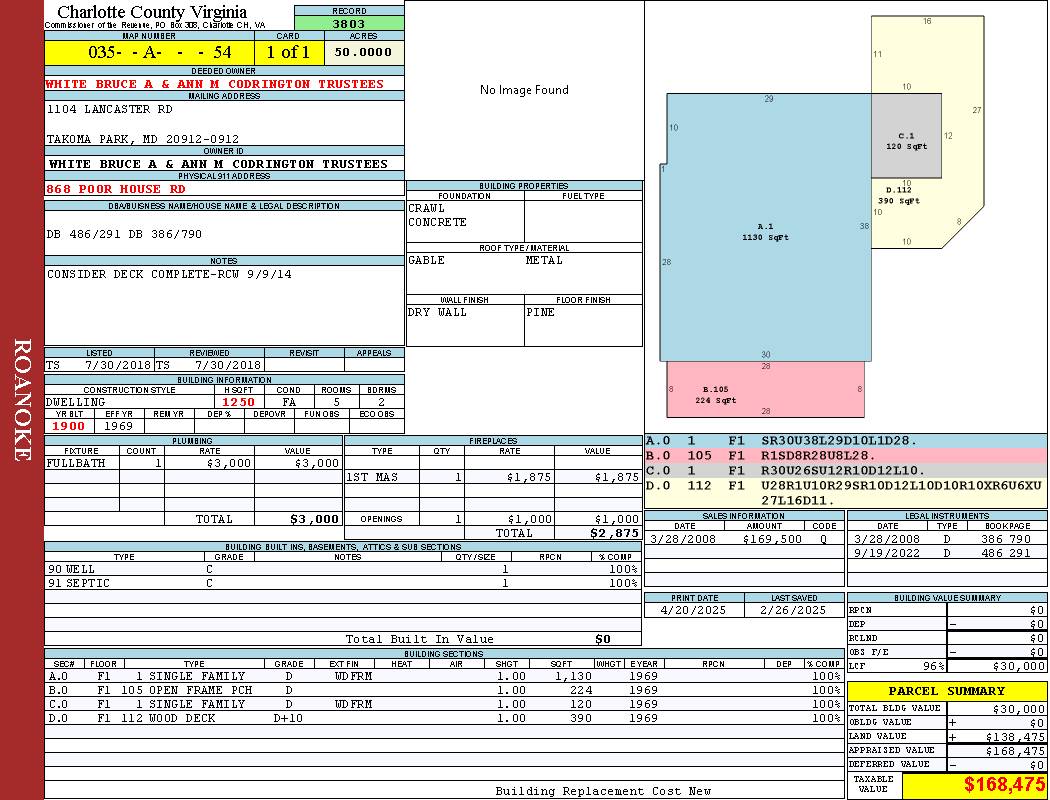Click the Parcel Summary yellow header
This screenshot has width=1050, height=800.
click(x=947, y=691)
